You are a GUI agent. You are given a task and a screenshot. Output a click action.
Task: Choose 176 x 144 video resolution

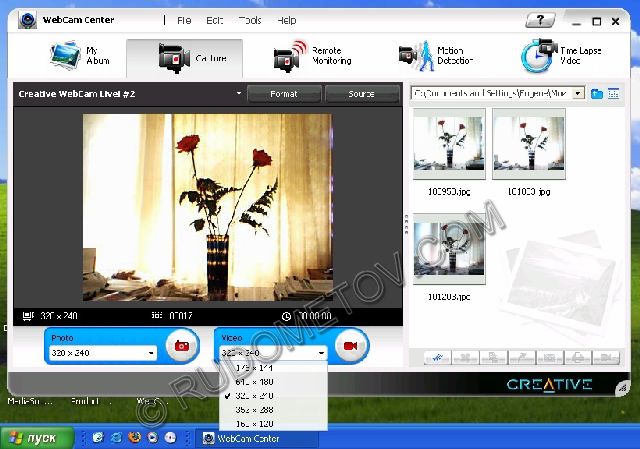[x=273, y=368]
